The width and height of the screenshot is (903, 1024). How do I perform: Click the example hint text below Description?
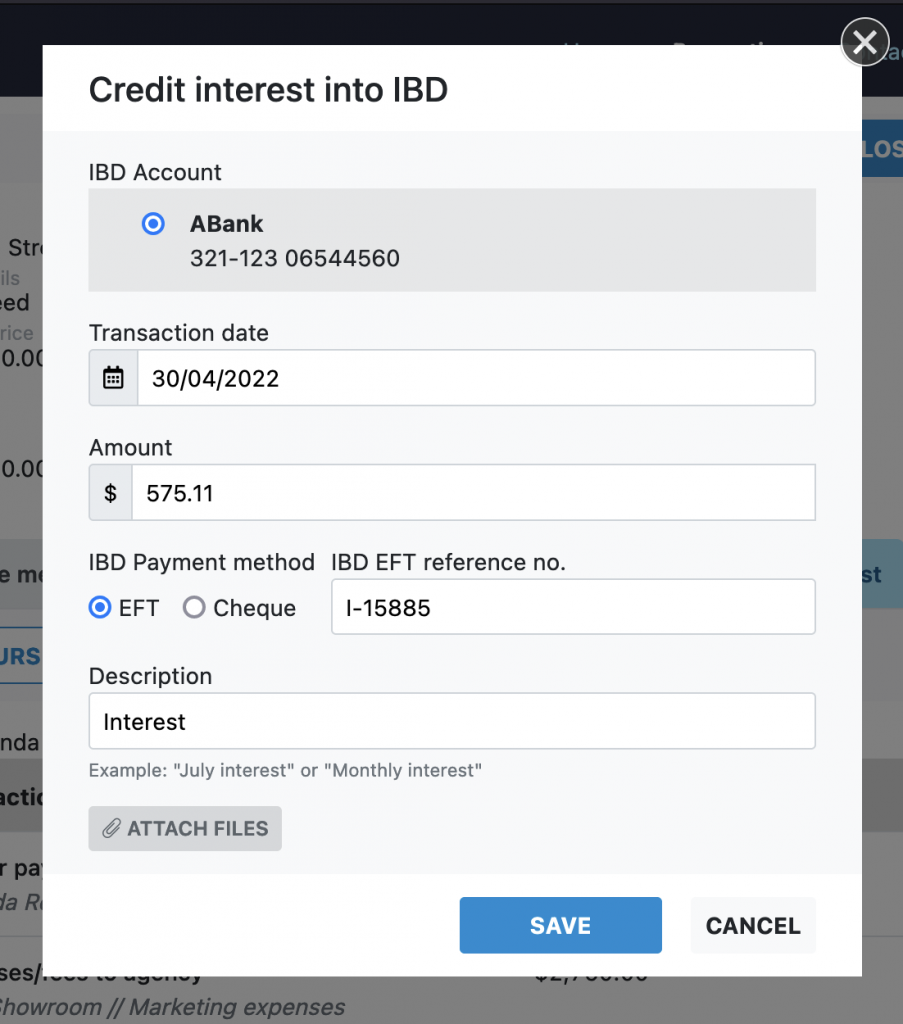point(285,771)
